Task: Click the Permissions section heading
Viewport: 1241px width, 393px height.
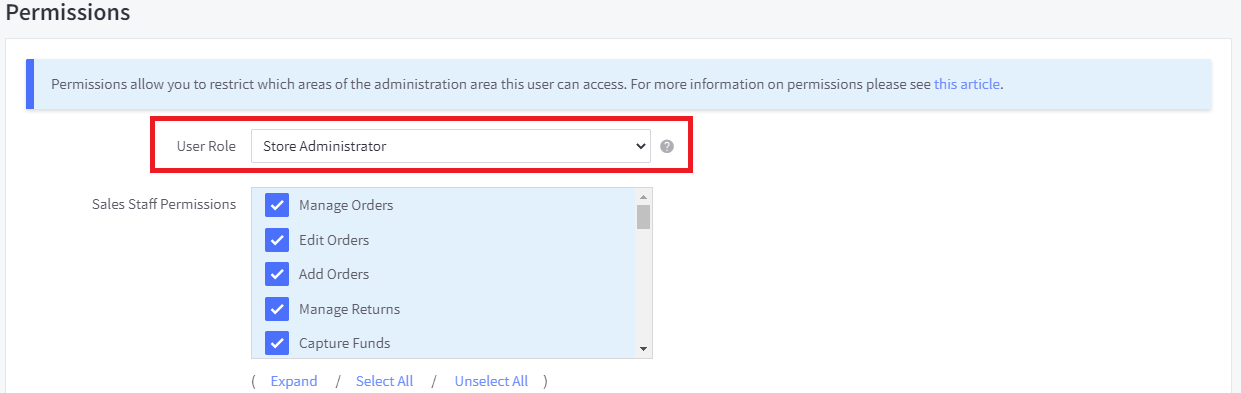Action: [x=68, y=13]
